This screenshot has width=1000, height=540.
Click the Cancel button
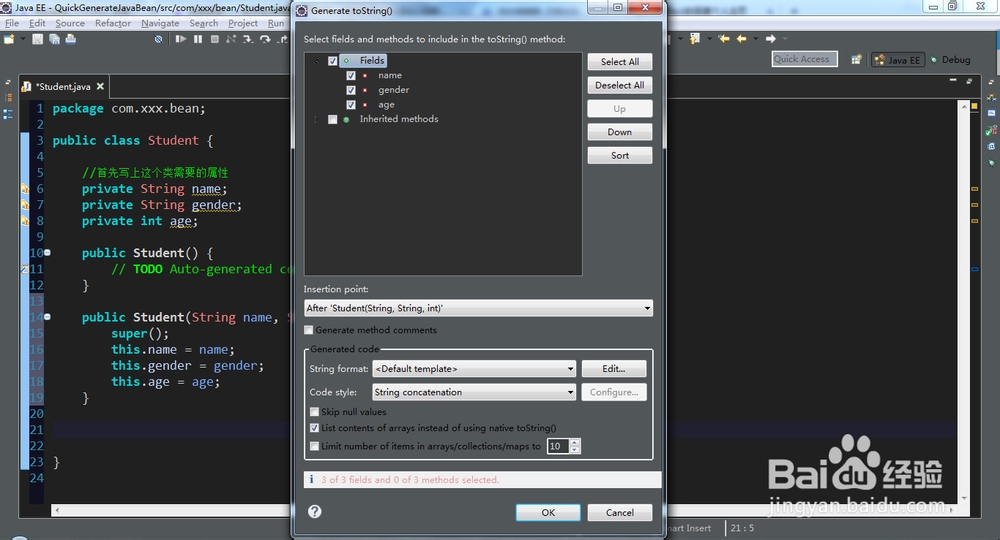point(620,513)
